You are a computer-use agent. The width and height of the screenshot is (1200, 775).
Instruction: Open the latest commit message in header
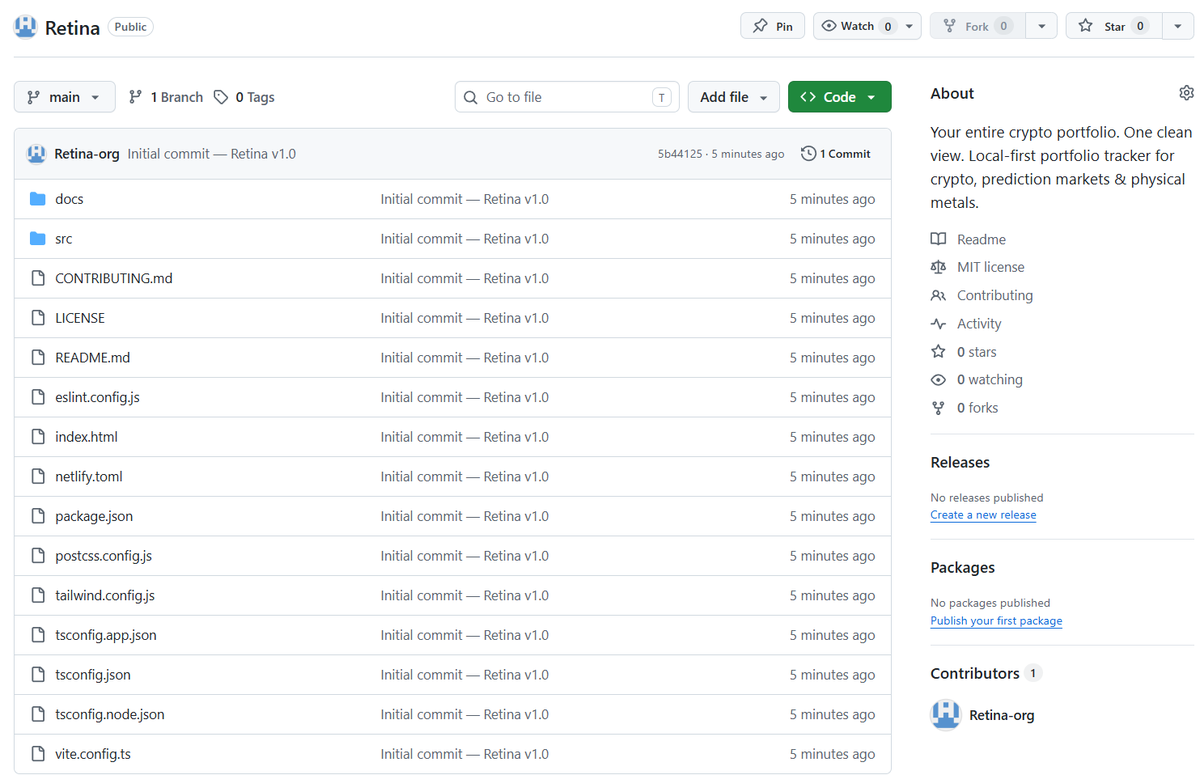(212, 154)
